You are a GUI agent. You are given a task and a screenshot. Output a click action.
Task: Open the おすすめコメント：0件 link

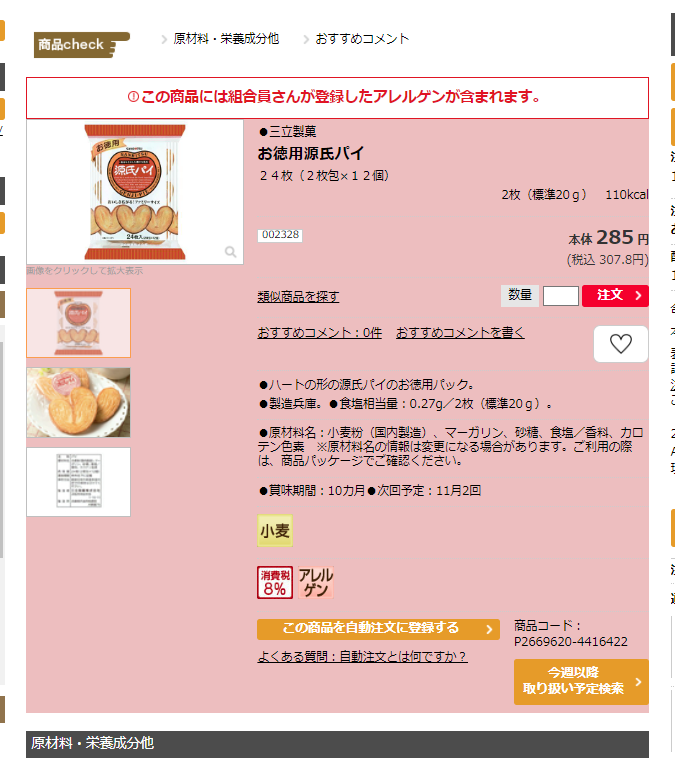[320, 333]
